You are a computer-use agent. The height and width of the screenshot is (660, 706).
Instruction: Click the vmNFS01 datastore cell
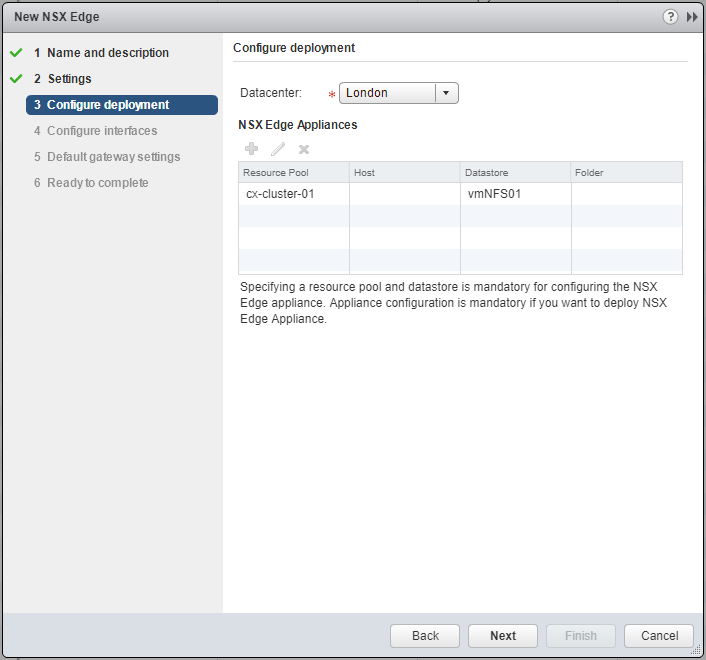pyautogui.click(x=494, y=194)
